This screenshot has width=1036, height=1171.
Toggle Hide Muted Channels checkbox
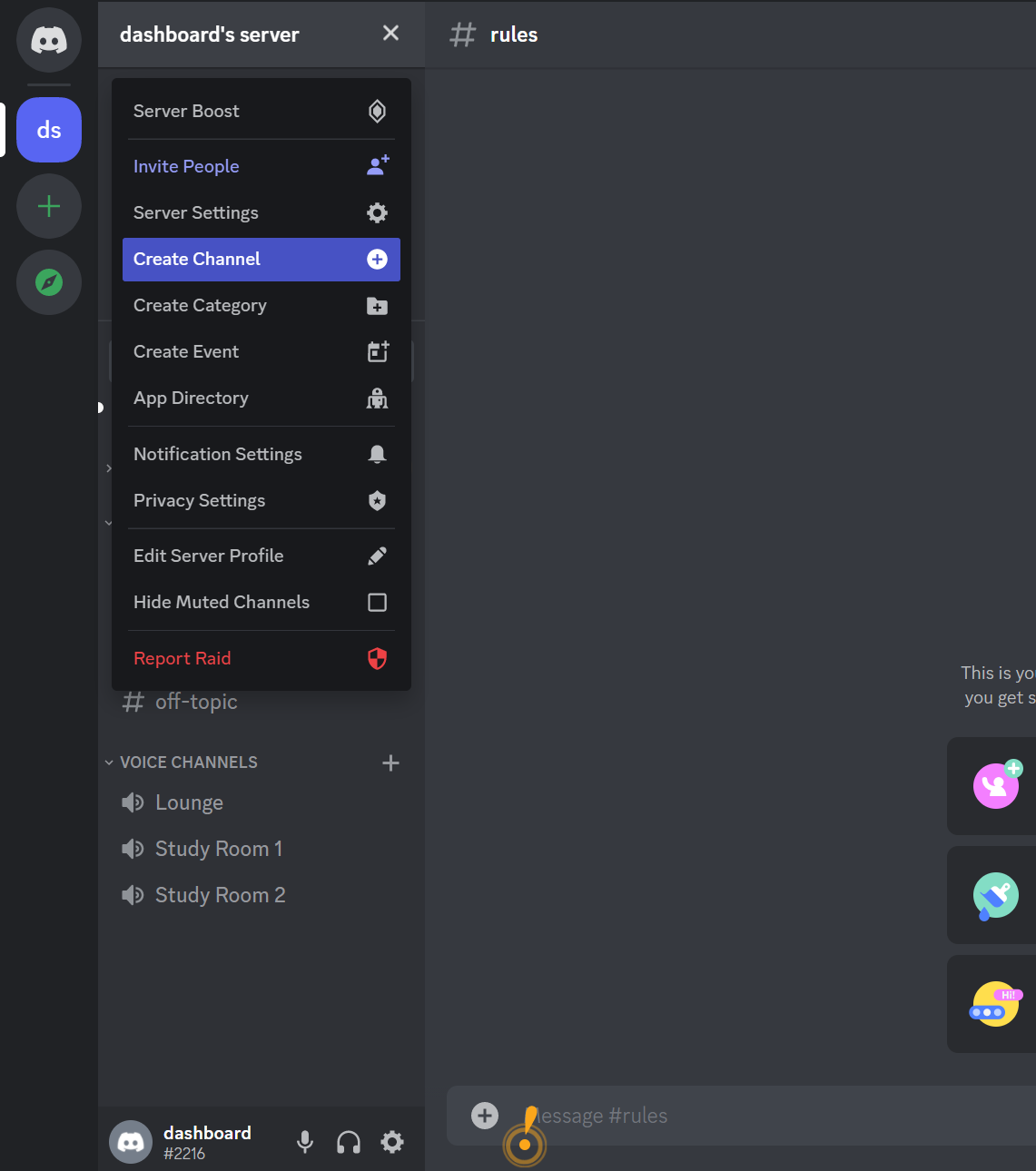377,602
